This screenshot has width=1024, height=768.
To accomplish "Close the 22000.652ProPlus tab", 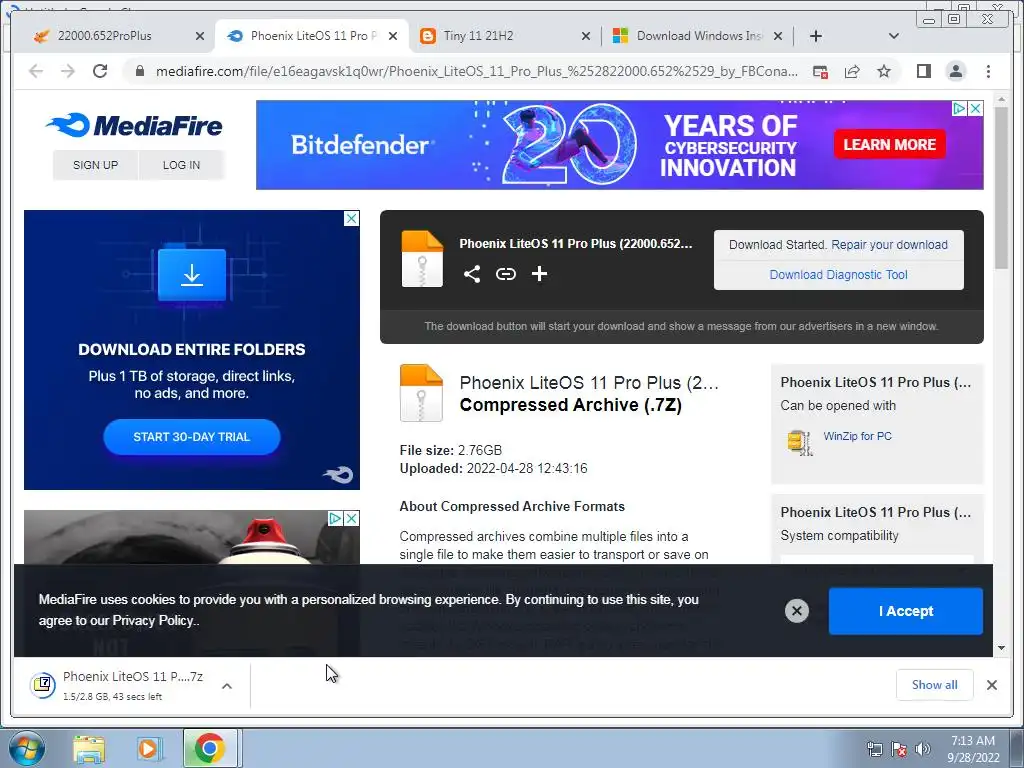I will click(x=200, y=36).
